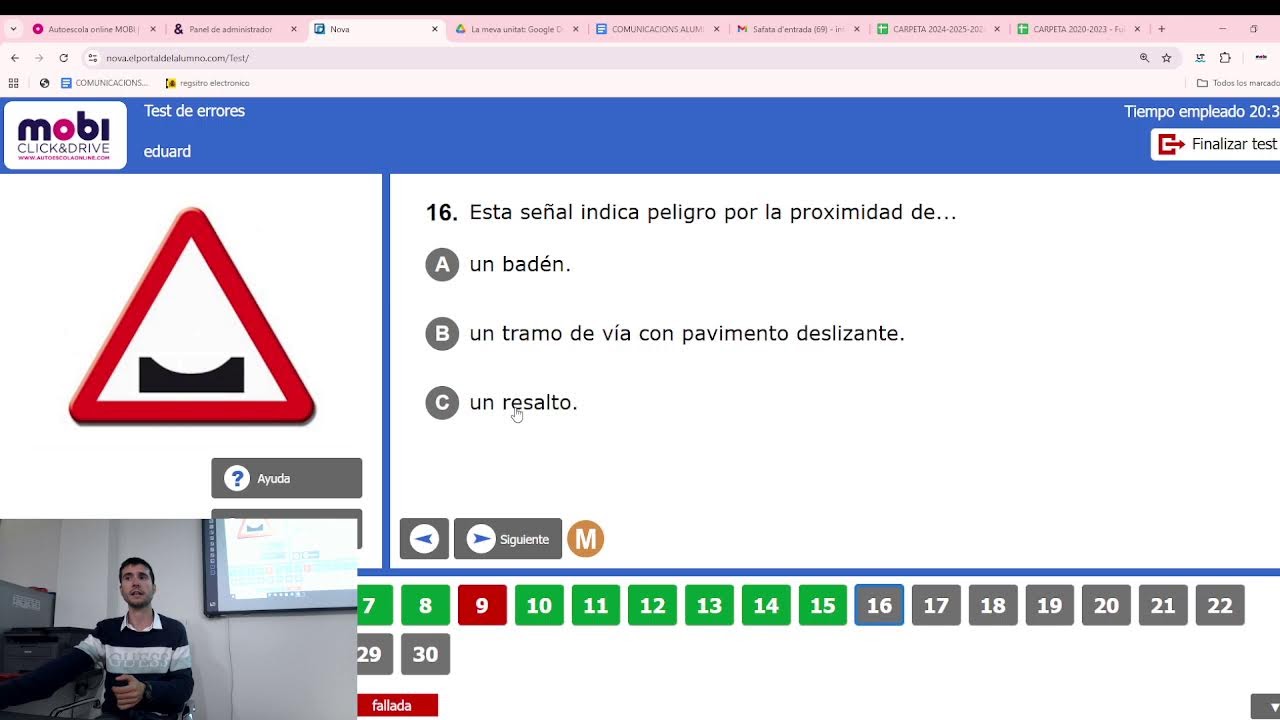Go to previous question arrow button
This screenshot has width=1280, height=720.
424,539
